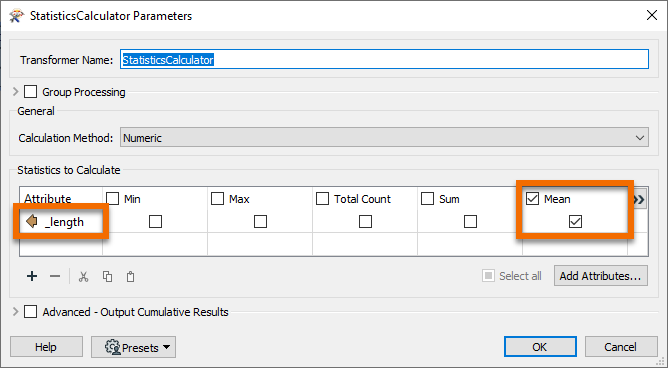Open the Presets dropdown menu
Image resolution: width=668 pixels, height=368 pixels.
[x=133, y=347]
